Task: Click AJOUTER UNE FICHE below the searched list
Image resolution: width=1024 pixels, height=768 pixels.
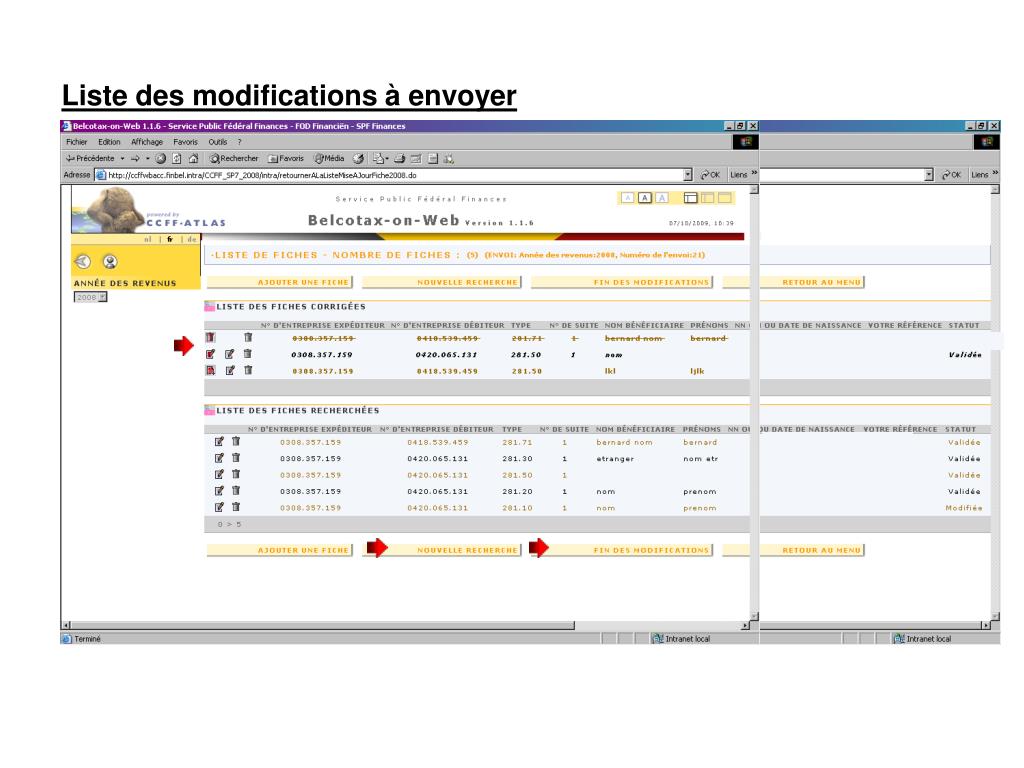Action: [x=280, y=550]
